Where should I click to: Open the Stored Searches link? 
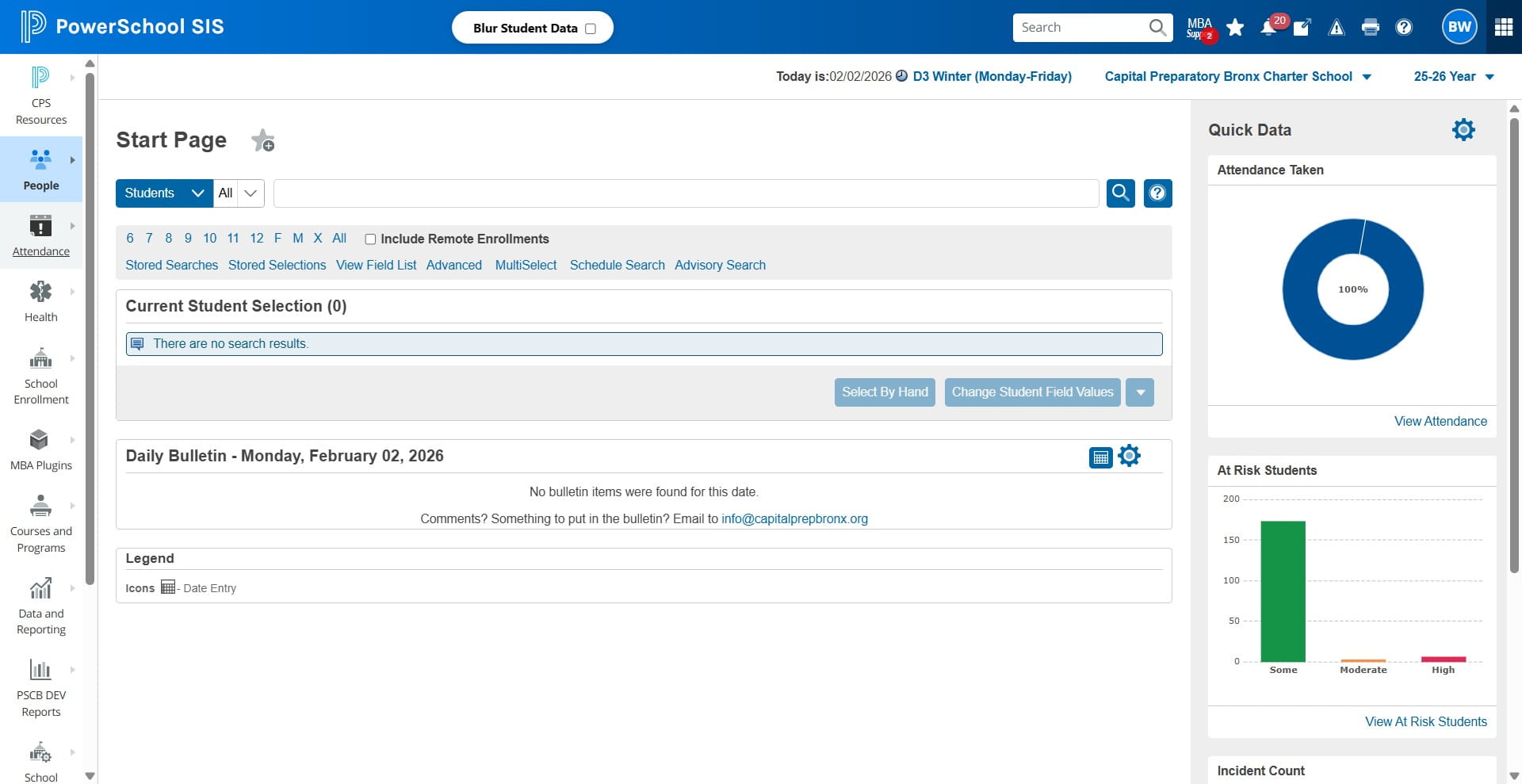[x=171, y=265]
